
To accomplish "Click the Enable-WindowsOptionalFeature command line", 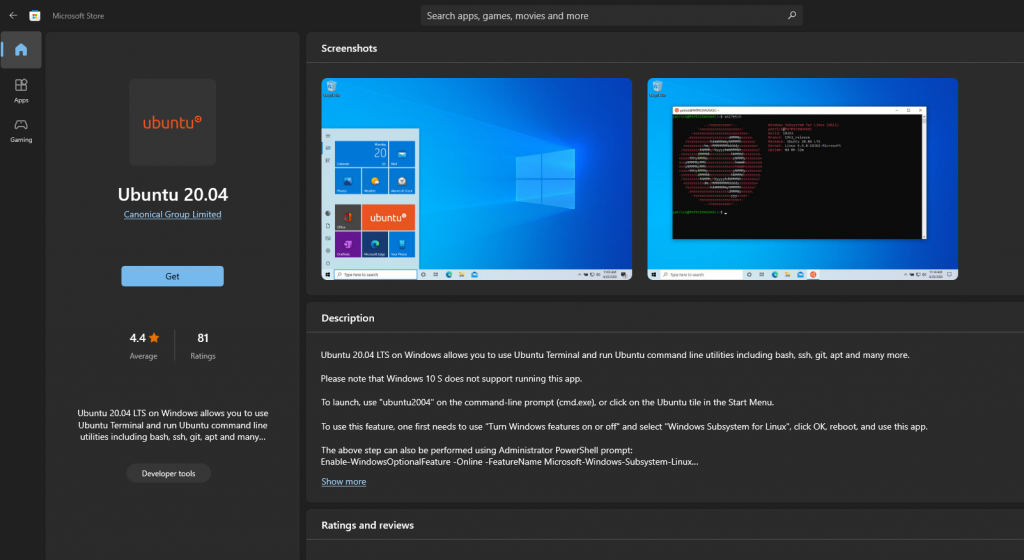I will 509,461.
